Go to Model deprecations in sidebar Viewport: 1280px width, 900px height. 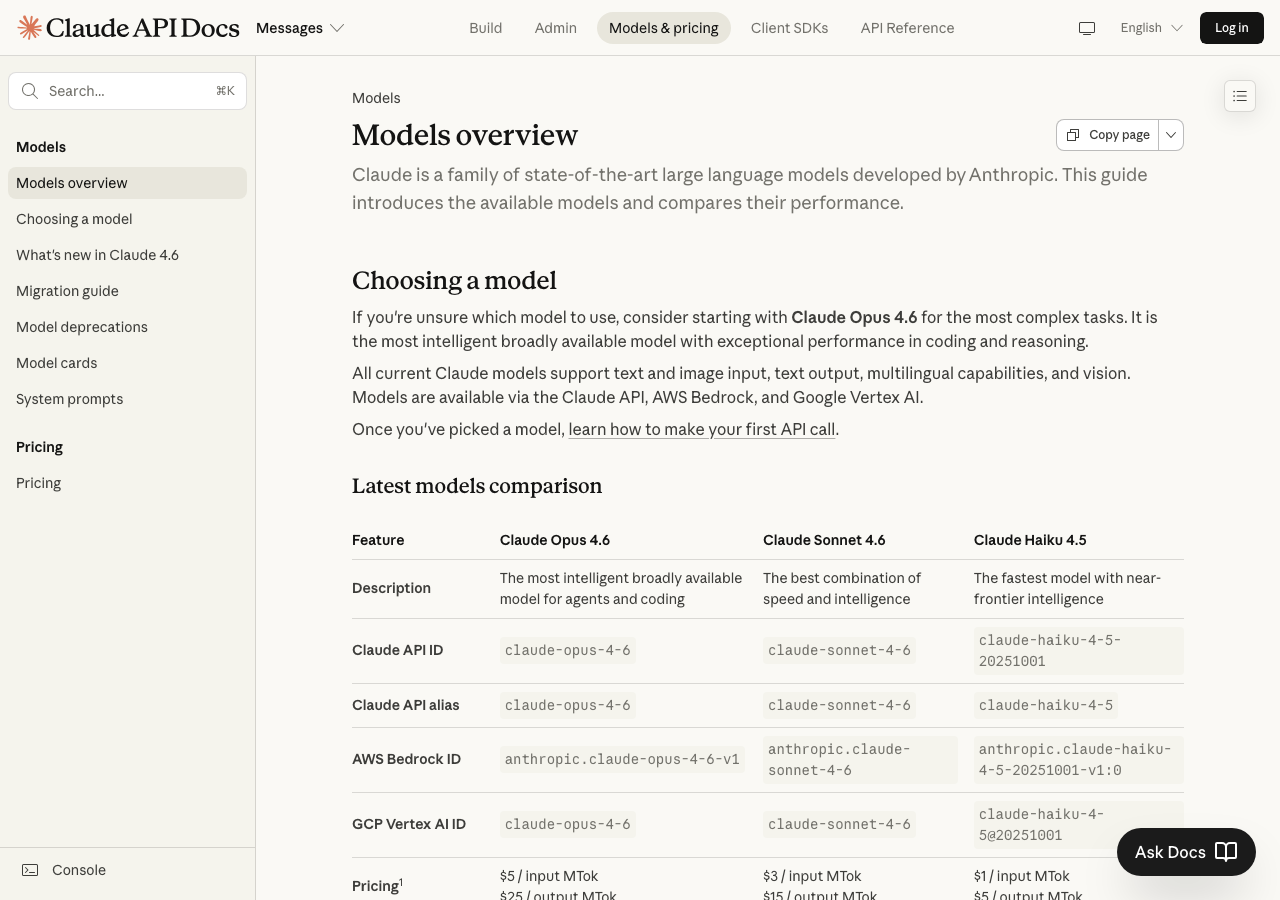[x=82, y=327]
